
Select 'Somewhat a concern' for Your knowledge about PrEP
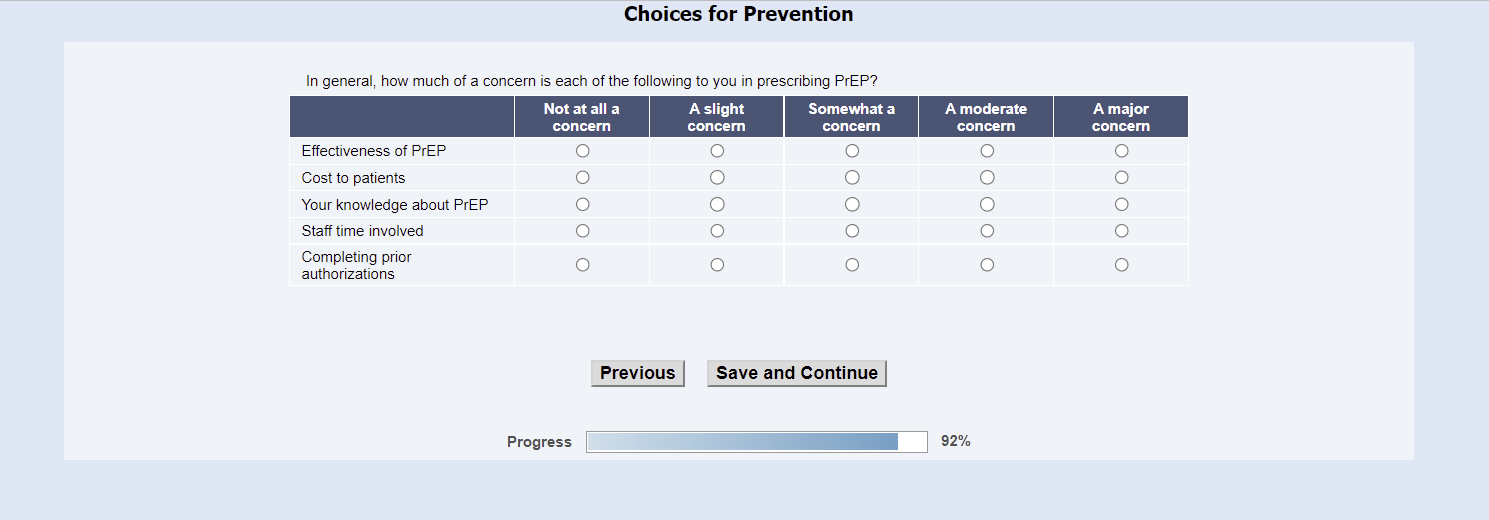click(852, 204)
